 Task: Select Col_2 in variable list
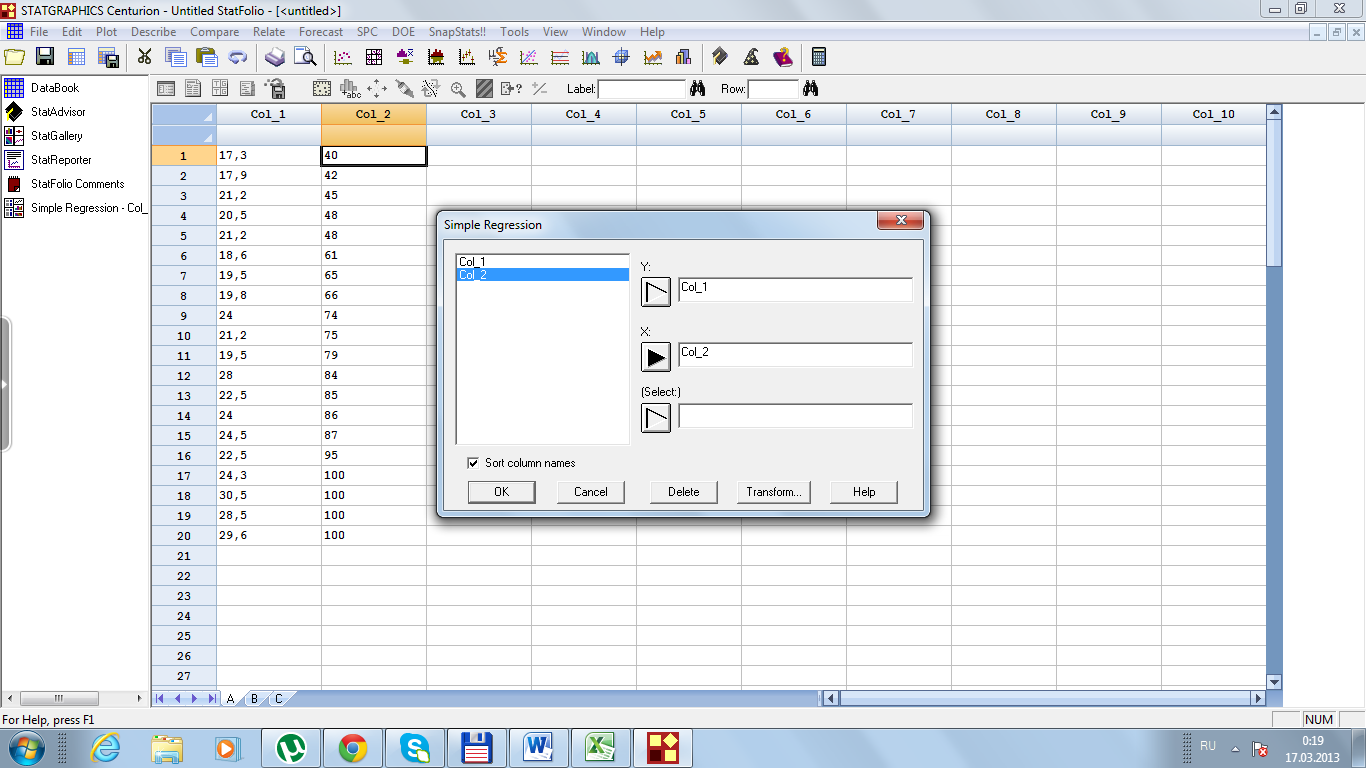tap(543, 274)
